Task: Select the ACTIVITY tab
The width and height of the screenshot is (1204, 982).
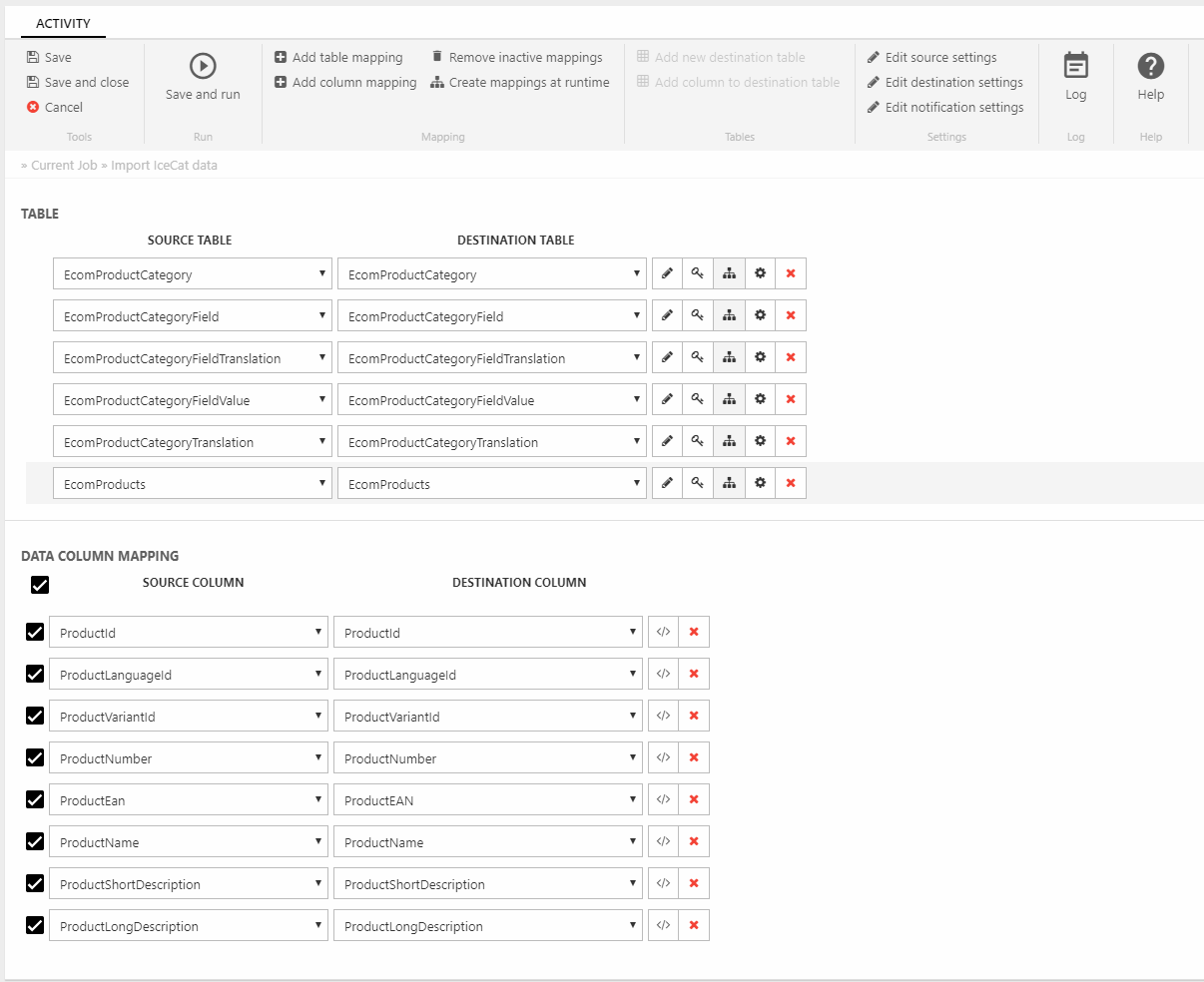Action: tap(63, 23)
